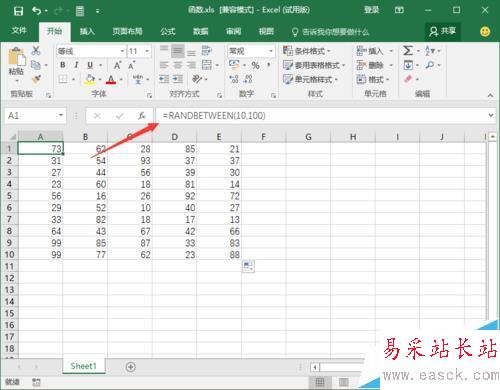
Task: Click the sign-in button in title bar
Action: coord(371,10)
